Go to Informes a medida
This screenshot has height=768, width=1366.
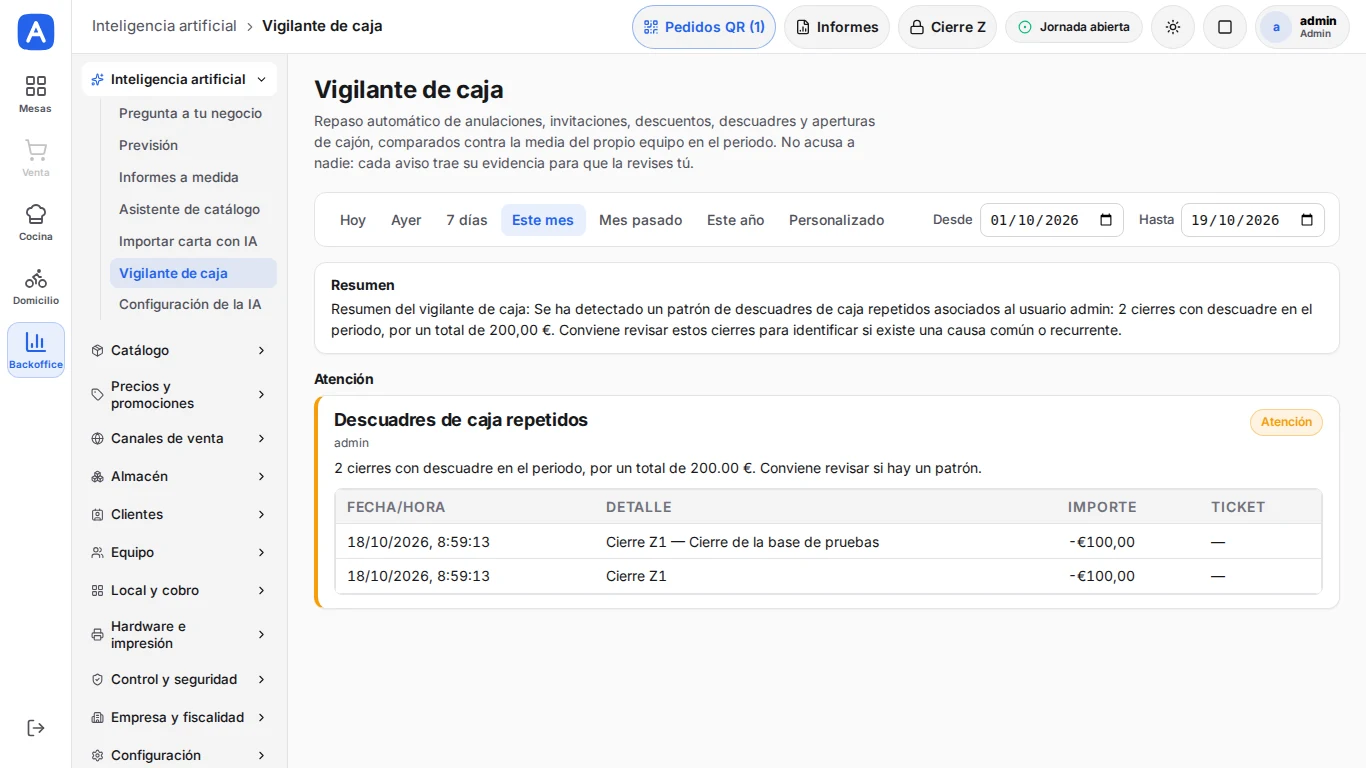tap(193, 177)
